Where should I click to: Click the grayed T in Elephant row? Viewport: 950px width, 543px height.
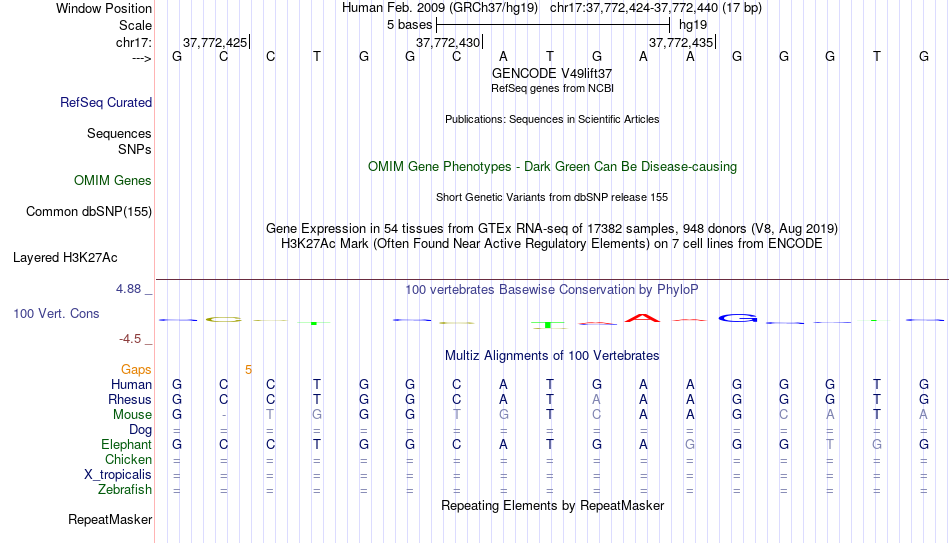pyautogui.click(x=830, y=445)
